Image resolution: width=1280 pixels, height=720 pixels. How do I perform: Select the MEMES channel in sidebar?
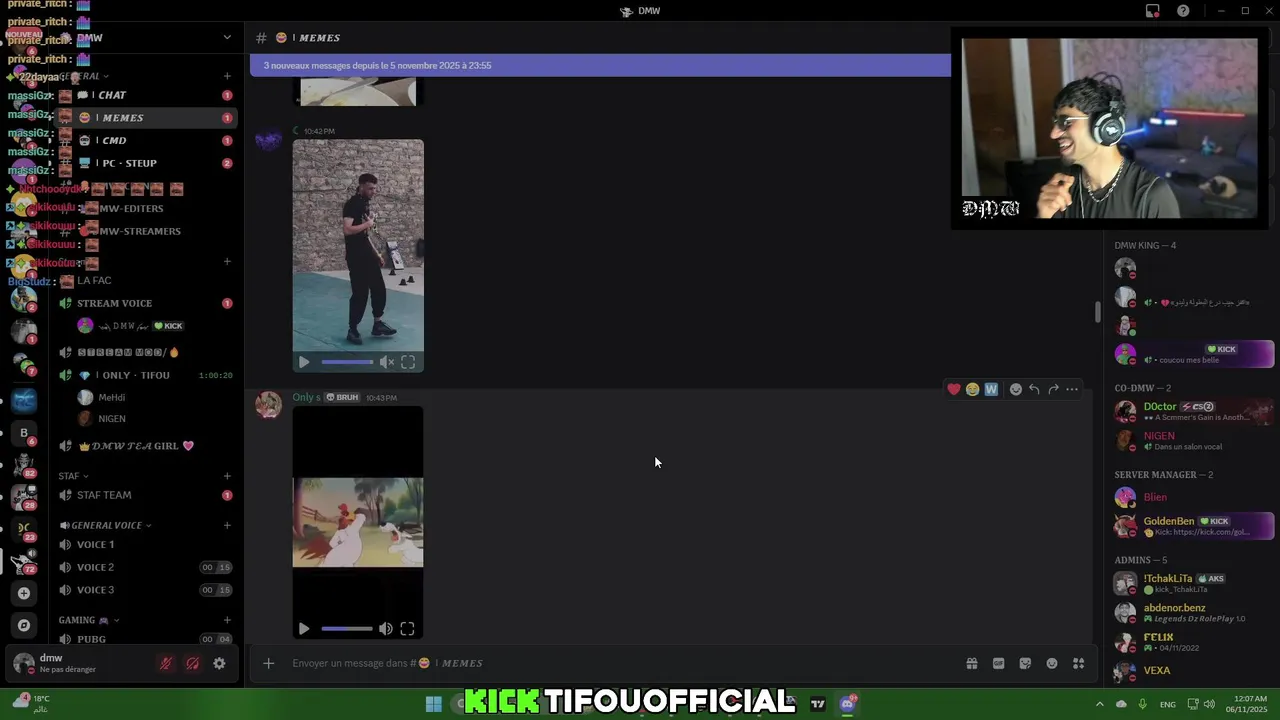click(x=147, y=117)
